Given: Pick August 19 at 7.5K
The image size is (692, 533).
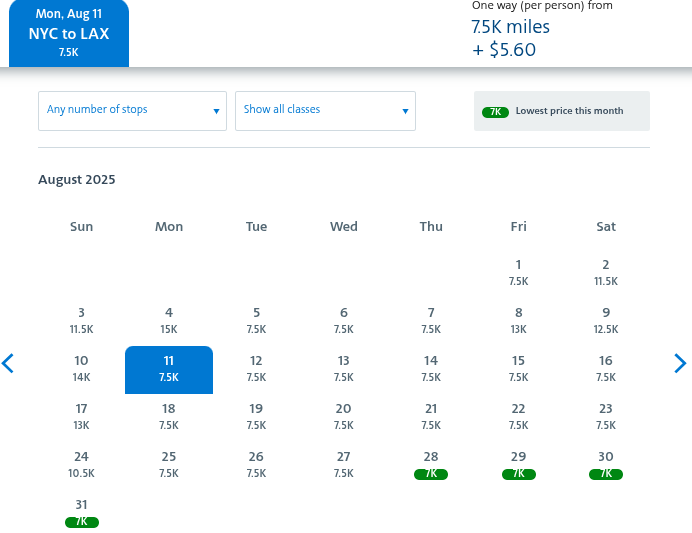Looking at the screenshot, I should click(x=256, y=418).
